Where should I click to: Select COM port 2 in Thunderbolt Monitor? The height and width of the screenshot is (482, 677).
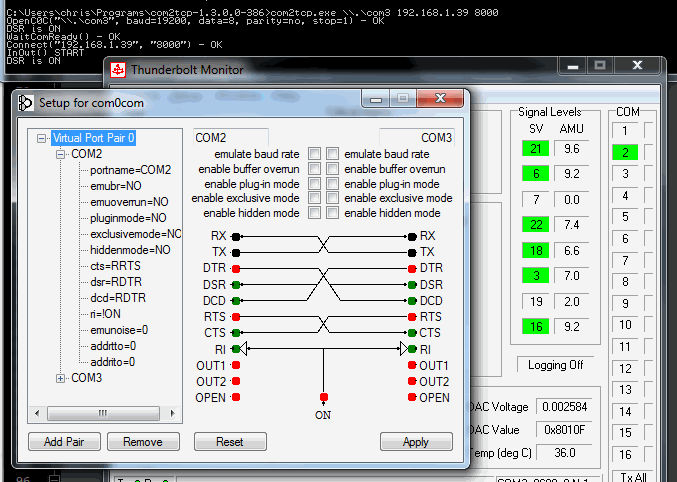click(x=625, y=152)
